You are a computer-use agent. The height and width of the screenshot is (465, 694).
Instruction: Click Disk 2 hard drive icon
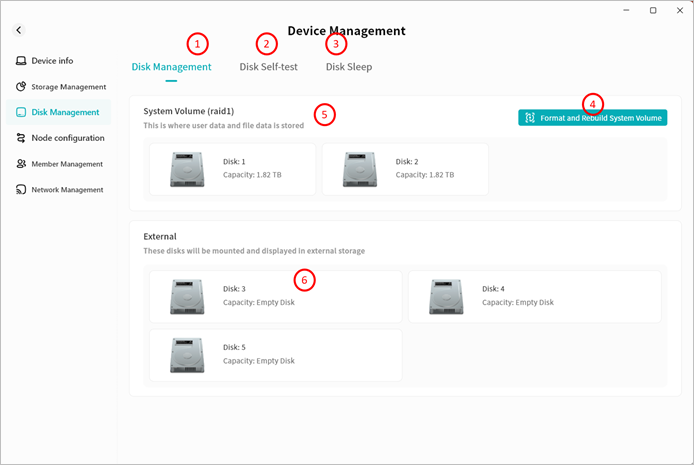coord(360,168)
